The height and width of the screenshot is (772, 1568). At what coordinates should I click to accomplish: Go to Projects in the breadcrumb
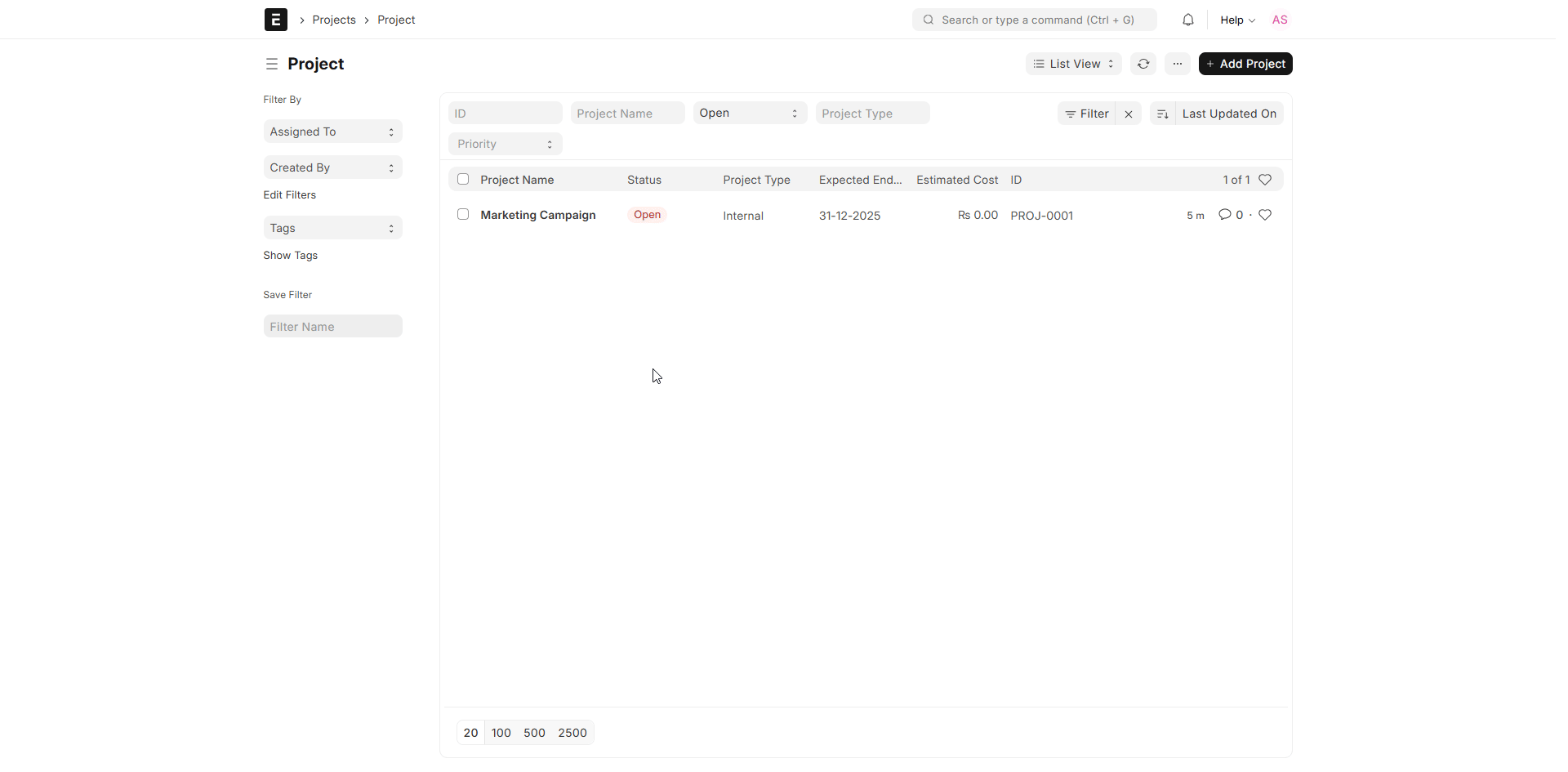coord(334,20)
